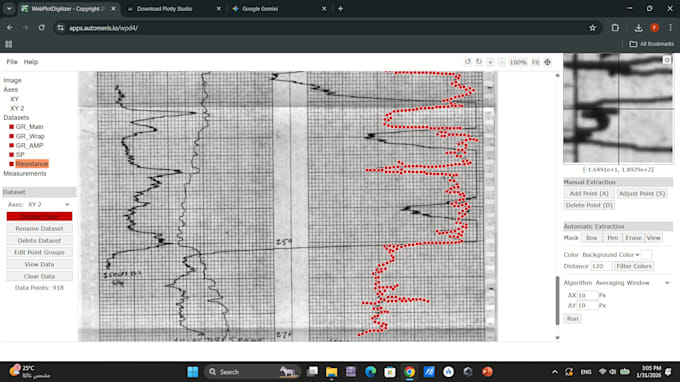Zoom out with the minus icon
The image size is (680, 382).
[501, 62]
